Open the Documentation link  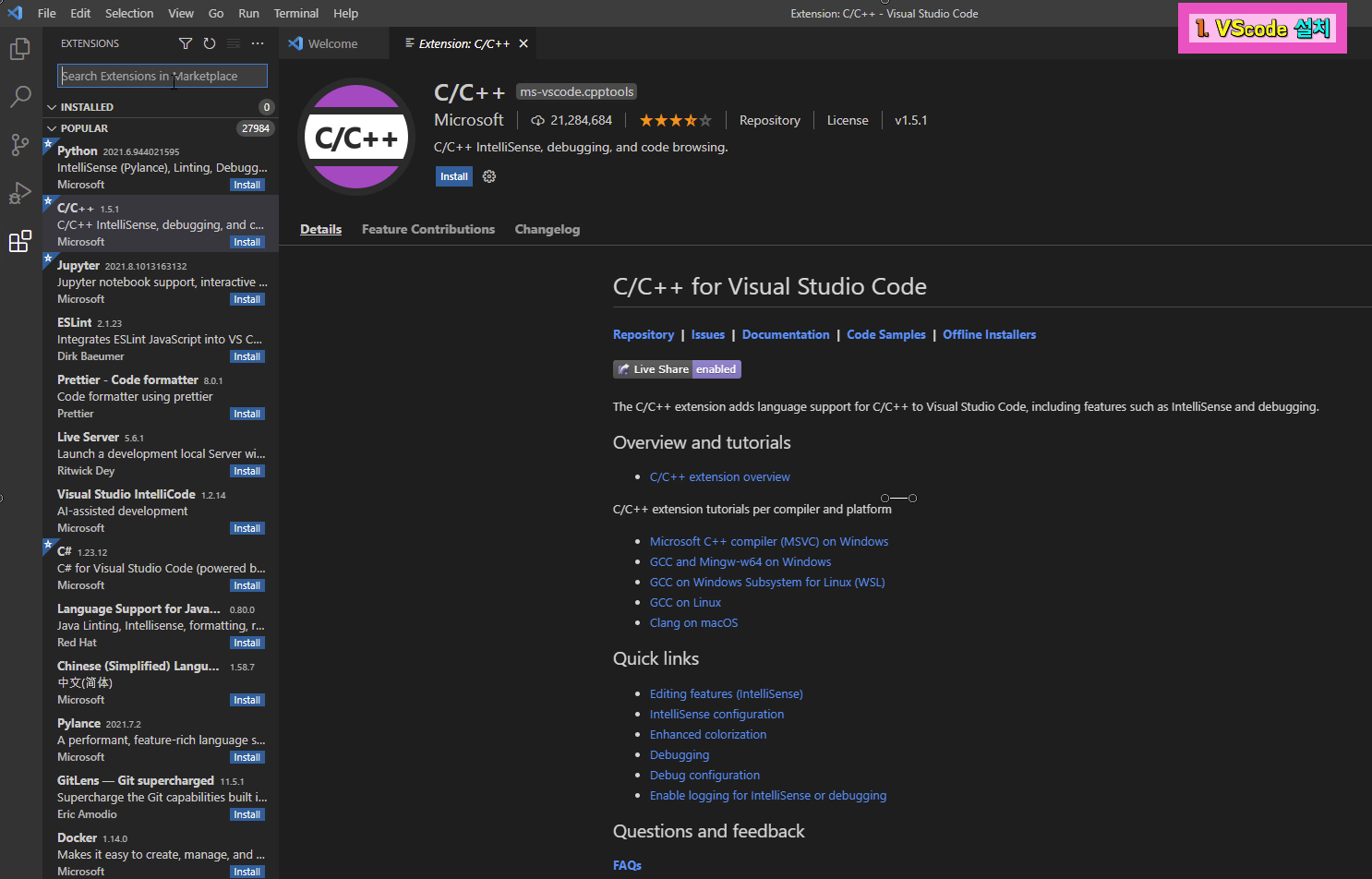click(x=786, y=334)
